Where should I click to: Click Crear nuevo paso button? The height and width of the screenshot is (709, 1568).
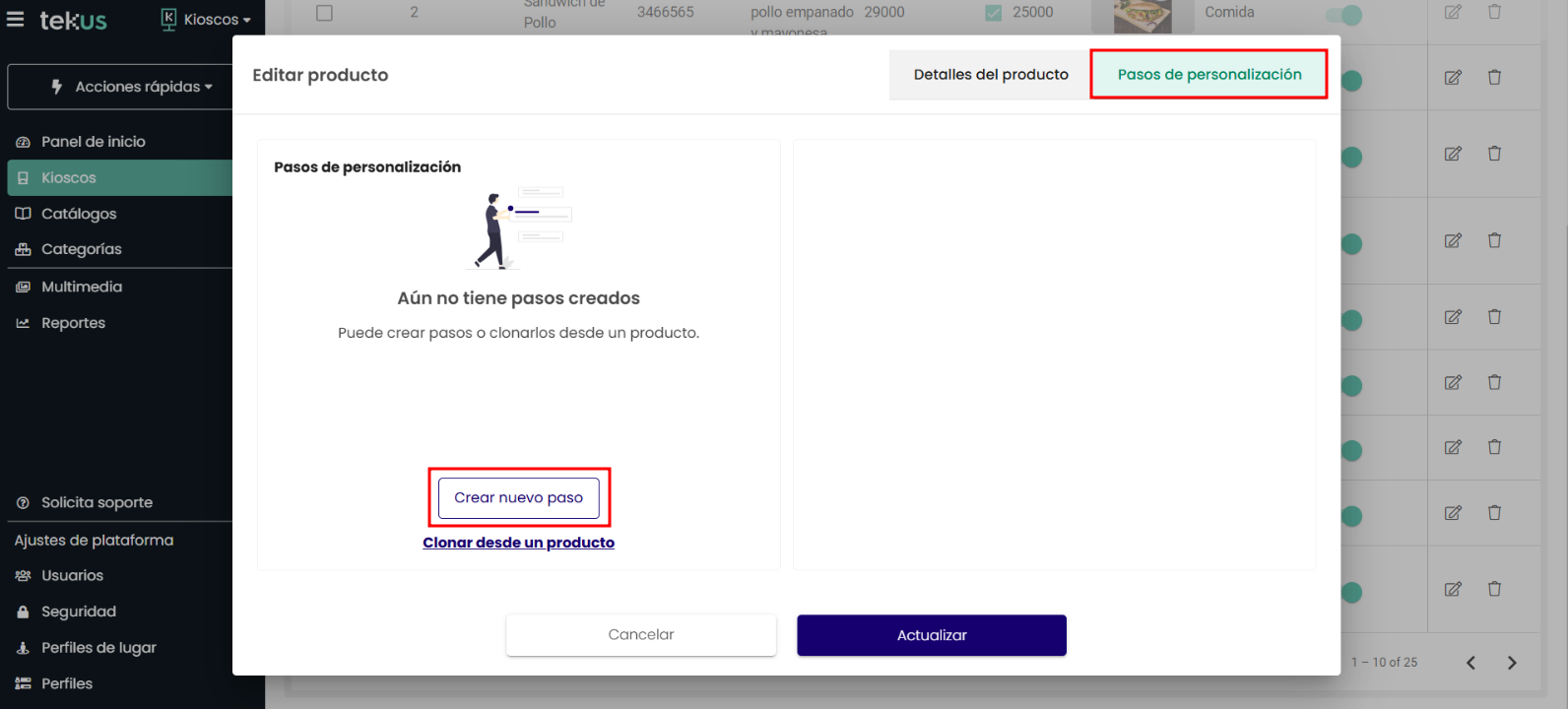[x=518, y=498]
